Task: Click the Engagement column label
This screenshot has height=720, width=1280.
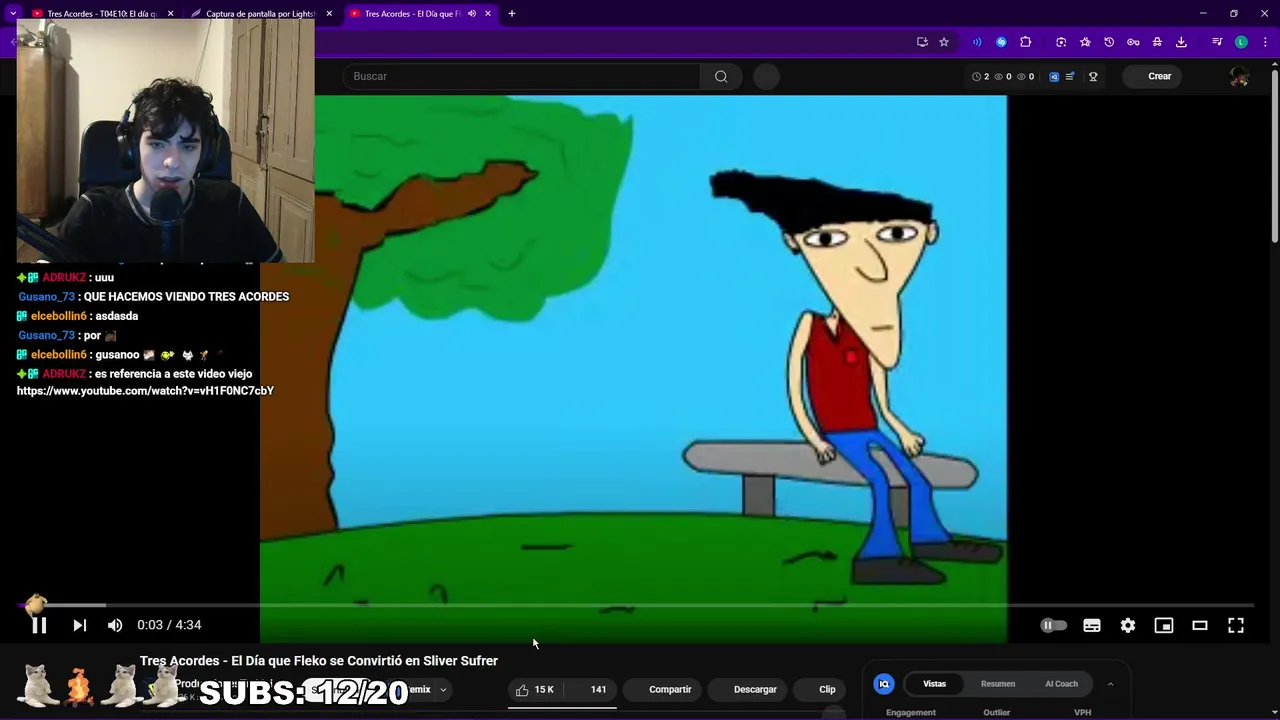Action: (x=911, y=713)
